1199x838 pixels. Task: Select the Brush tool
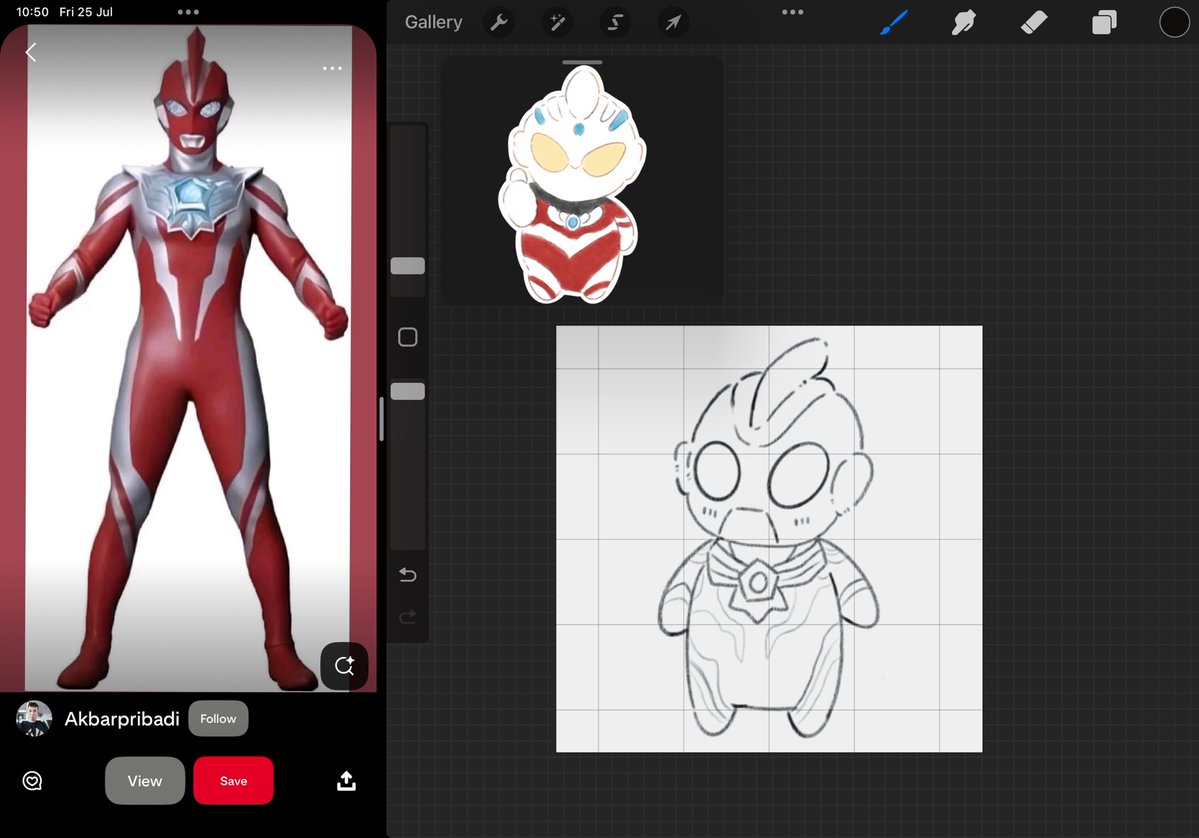tap(894, 22)
